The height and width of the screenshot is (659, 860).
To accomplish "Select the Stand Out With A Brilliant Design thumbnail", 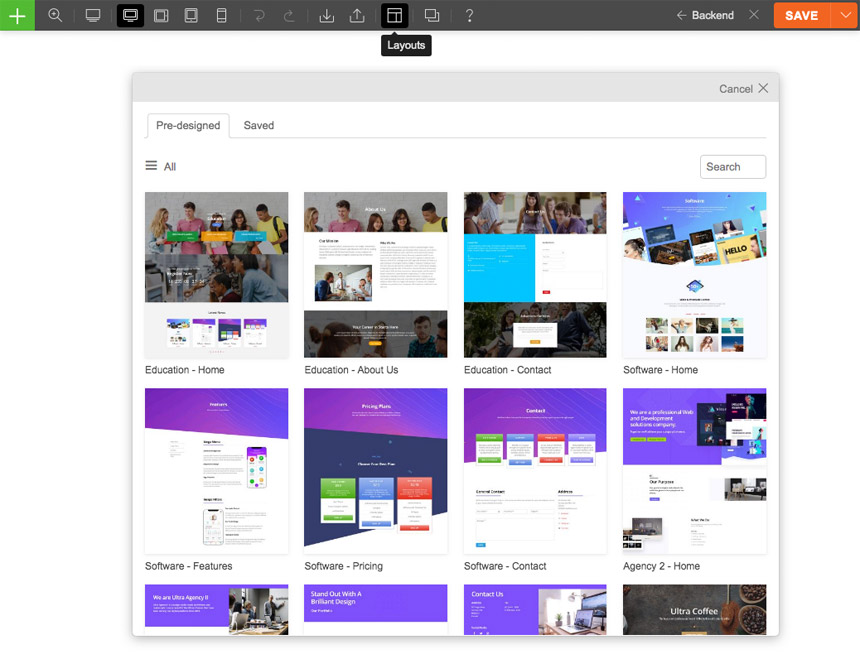I will pyautogui.click(x=376, y=610).
